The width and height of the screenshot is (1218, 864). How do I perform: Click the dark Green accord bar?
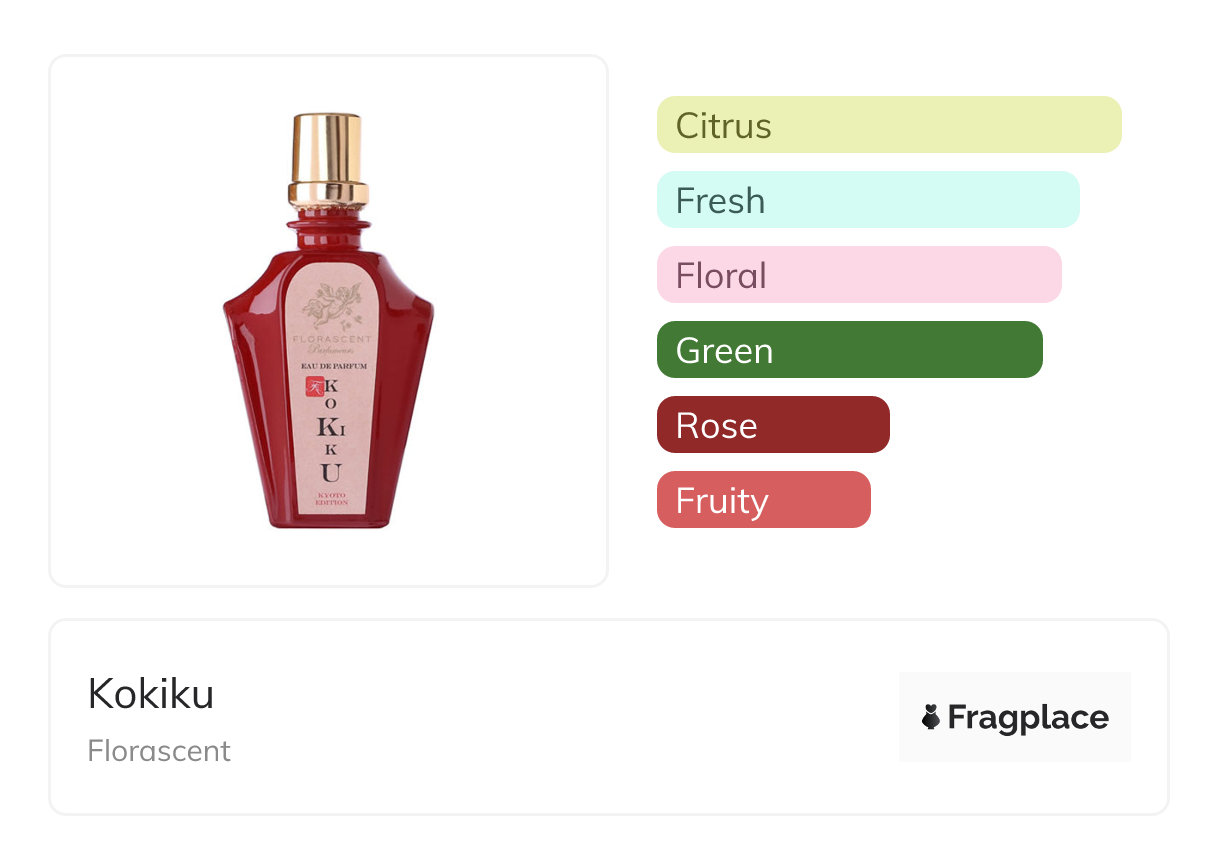coord(849,350)
